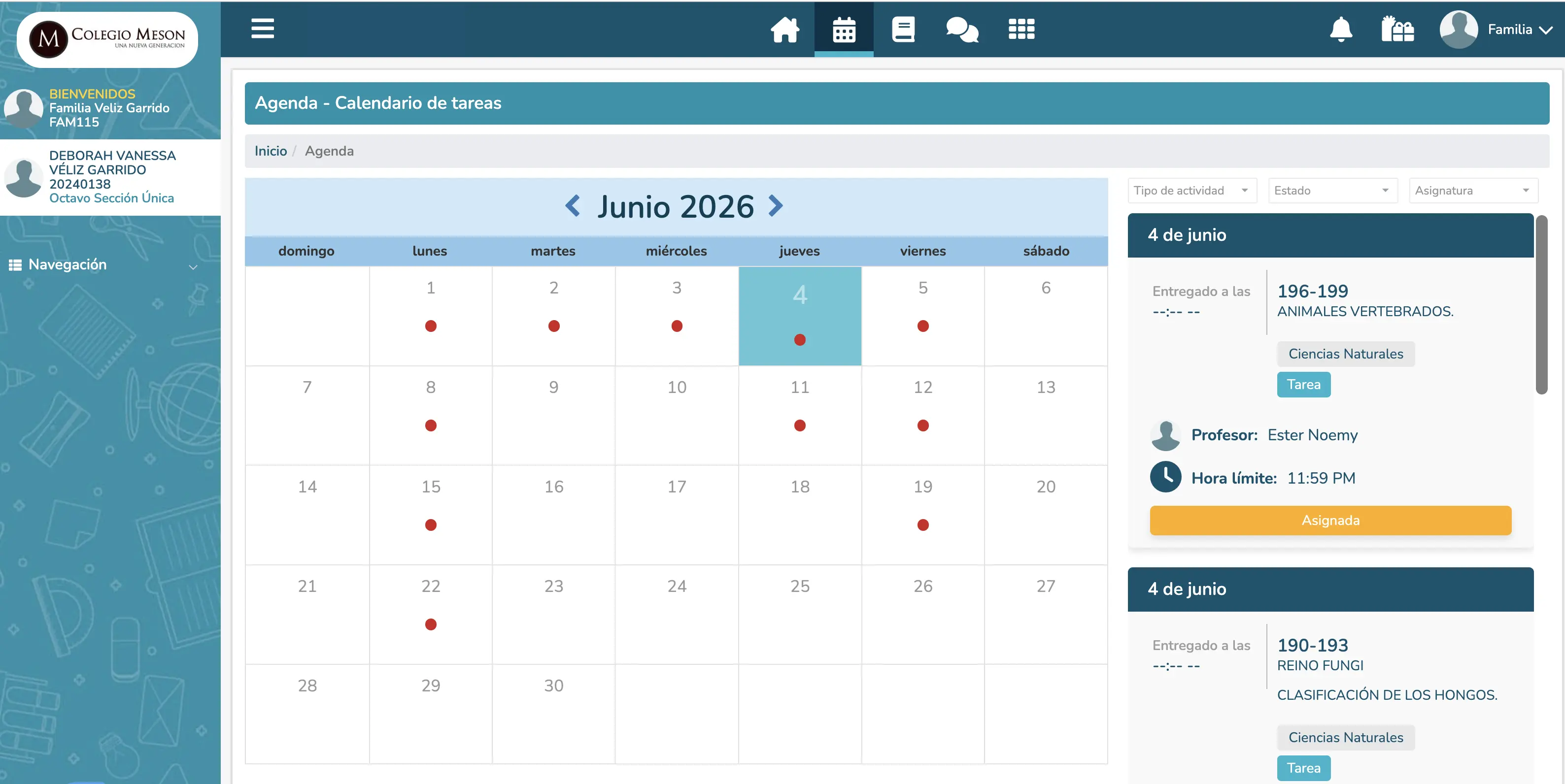This screenshot has width=1565, height=784.
Task: Select June 2 on the calendar
Action: point(553,316)
